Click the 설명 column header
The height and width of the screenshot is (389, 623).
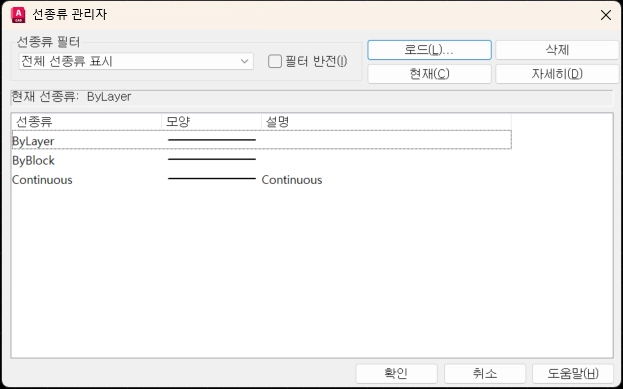(386, 122)
